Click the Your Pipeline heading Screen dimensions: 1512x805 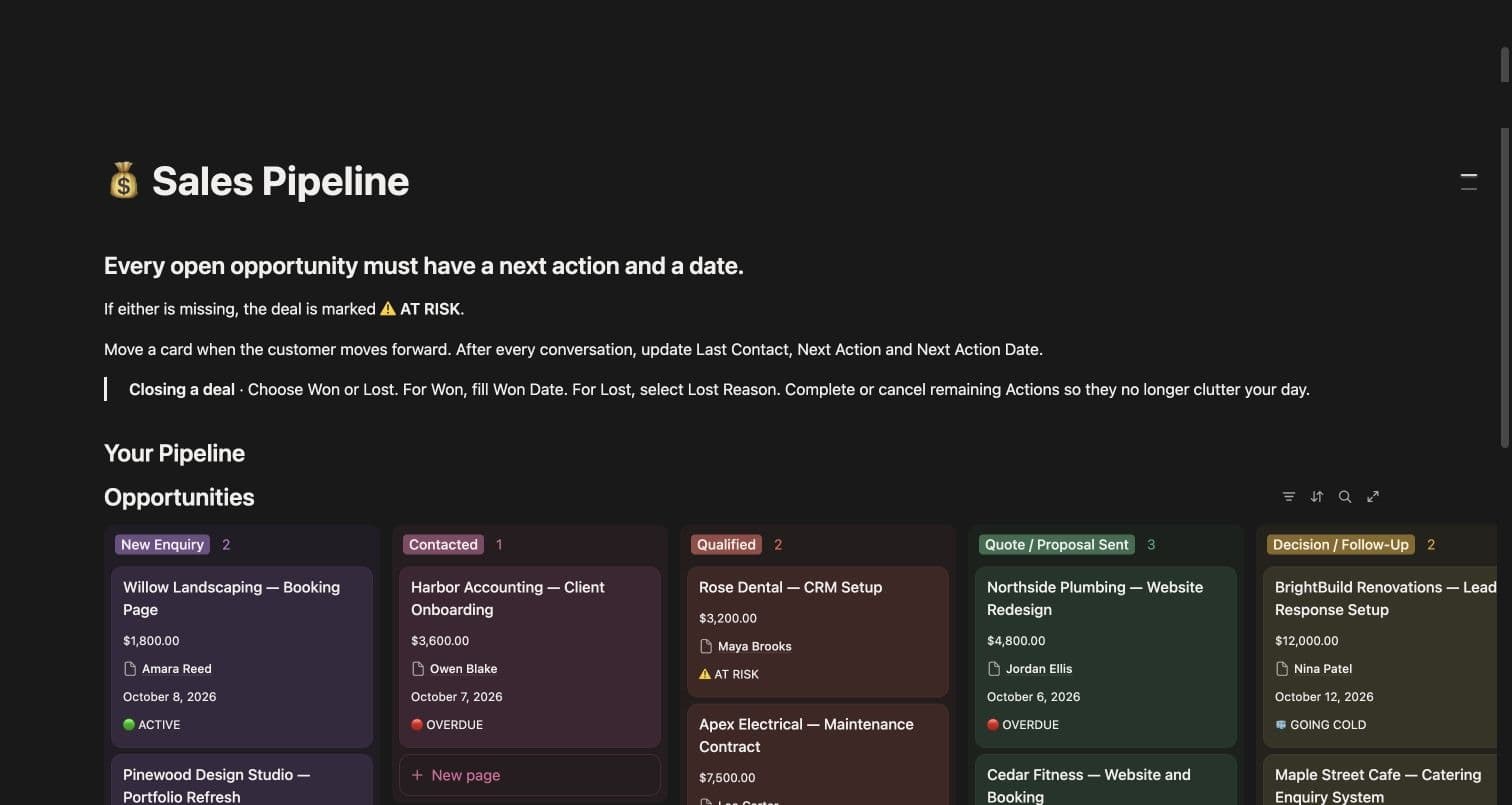[x=174, y=453]
